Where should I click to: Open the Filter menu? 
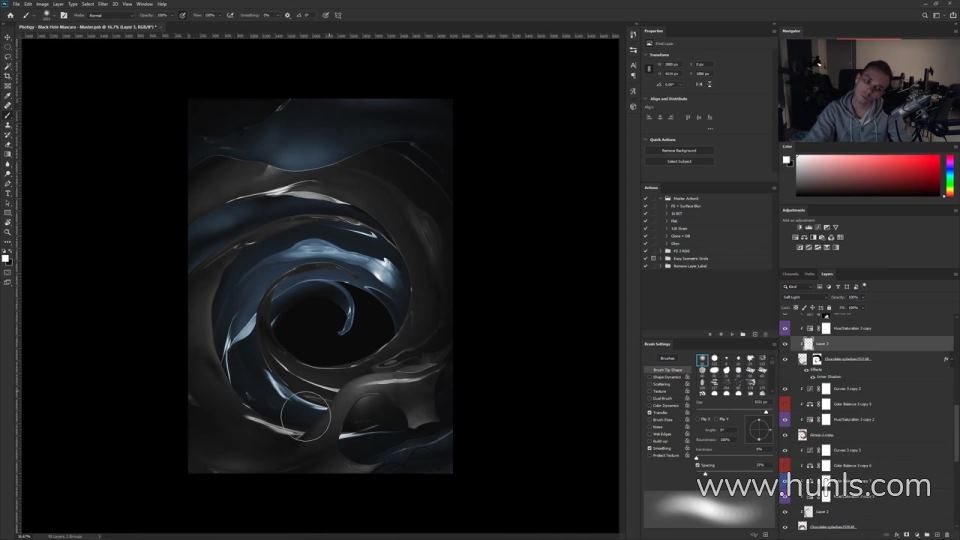103,4
